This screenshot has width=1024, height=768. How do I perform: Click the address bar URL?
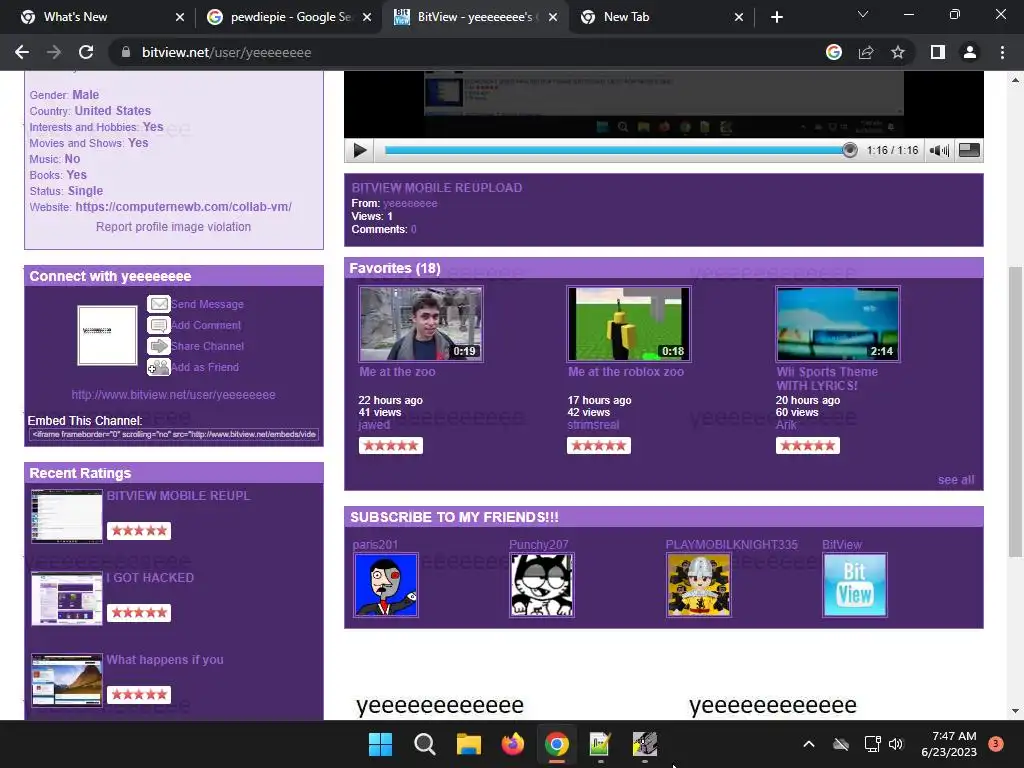point(226,52)
